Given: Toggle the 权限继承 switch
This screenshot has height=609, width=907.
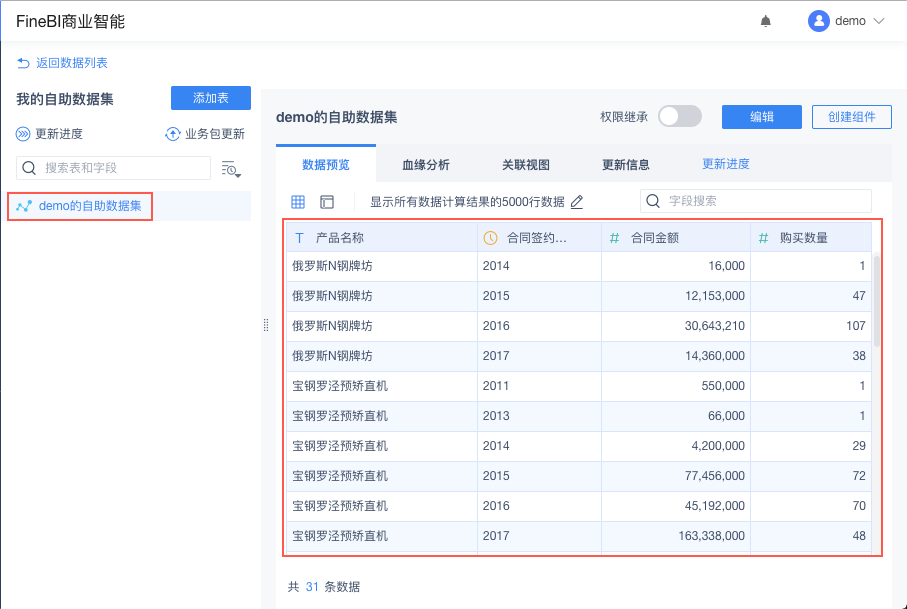Looking at the screenshot, I should (680, 116).
